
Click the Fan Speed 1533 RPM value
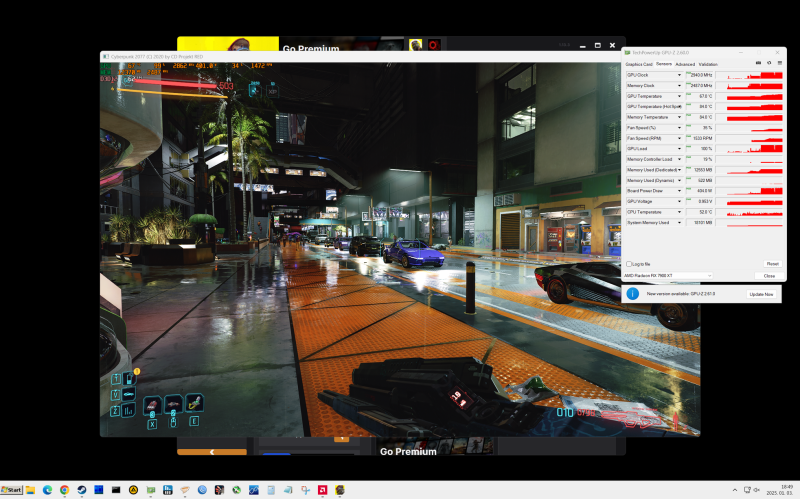pyautogui.click(x=699, y=138)
